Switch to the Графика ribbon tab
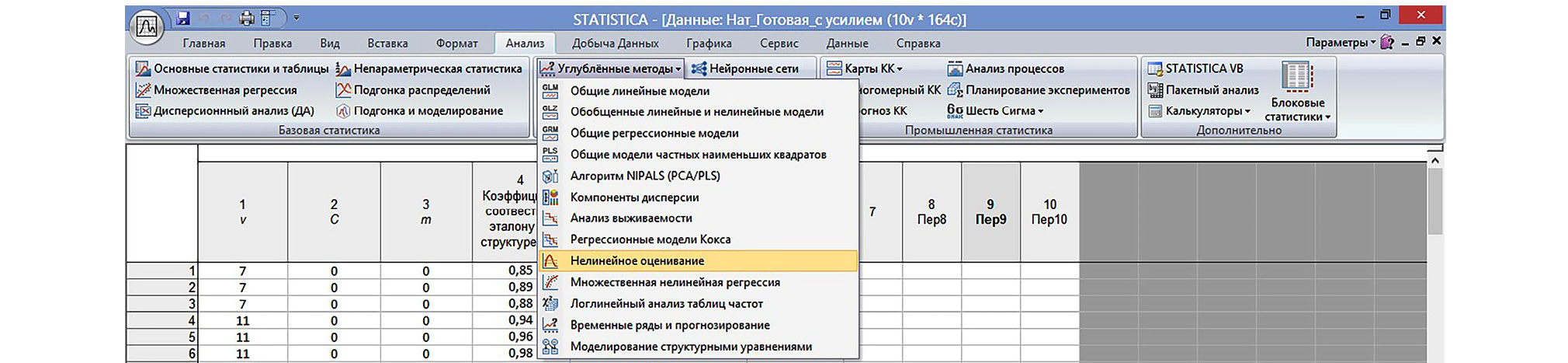 708,44
